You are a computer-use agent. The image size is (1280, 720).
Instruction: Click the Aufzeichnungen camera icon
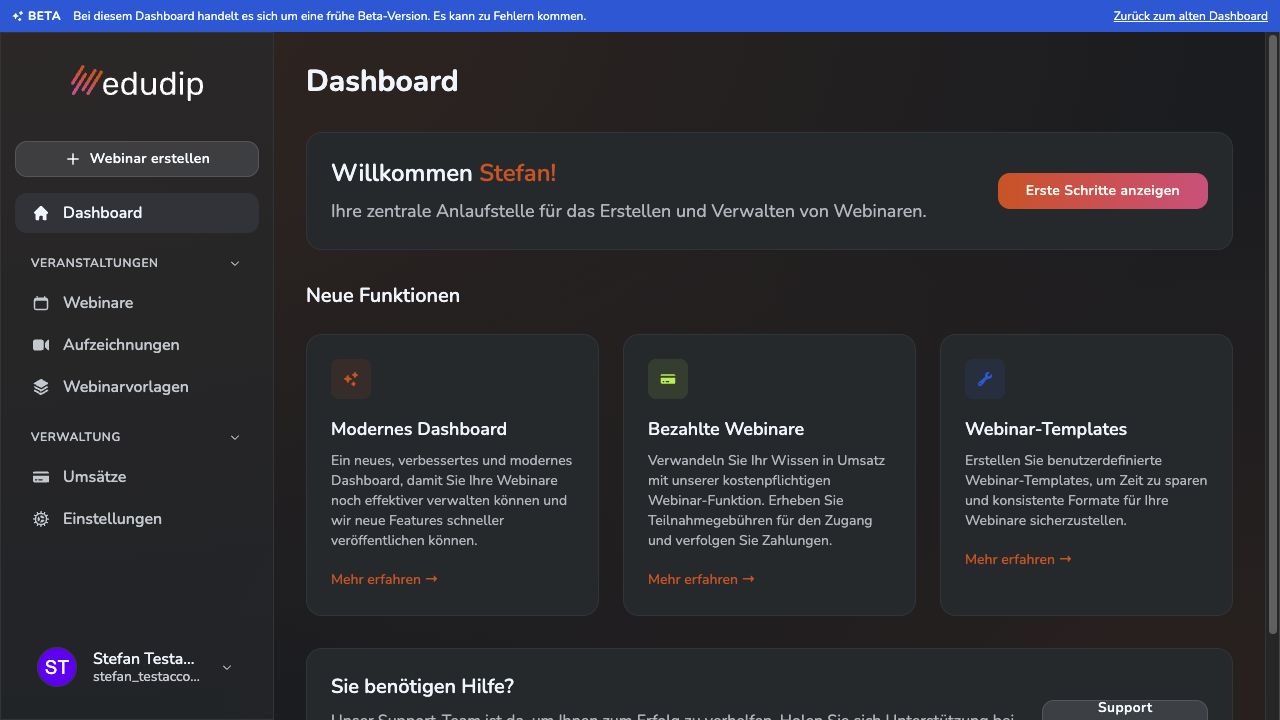tap(41, 345)
